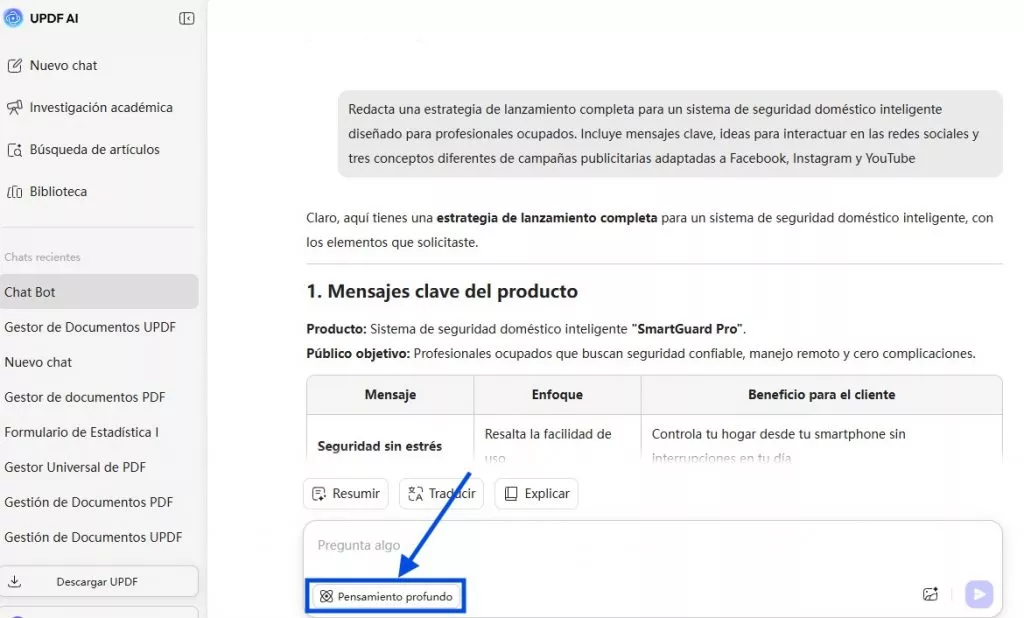The height and width of the screenshot is (618, 1024).
Task: Start a Nuevo chat from sidebar top
Action: coord(52,65)
